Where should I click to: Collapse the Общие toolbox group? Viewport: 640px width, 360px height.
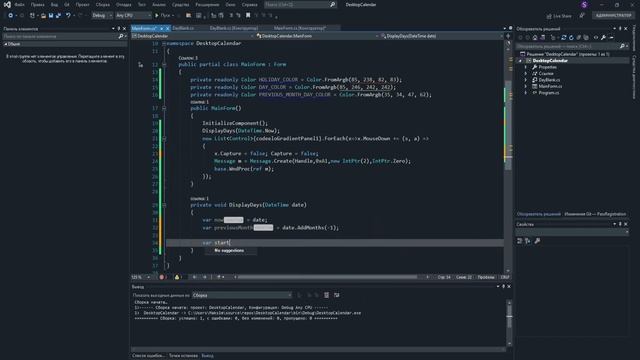click(5, 44)
